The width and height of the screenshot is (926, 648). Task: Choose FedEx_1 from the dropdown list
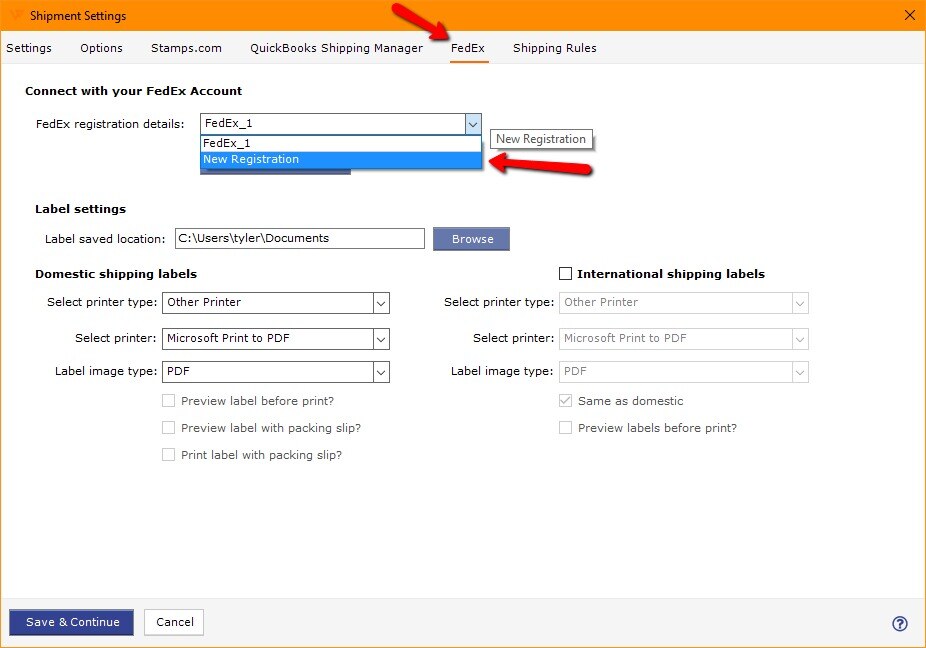point(341,143)
